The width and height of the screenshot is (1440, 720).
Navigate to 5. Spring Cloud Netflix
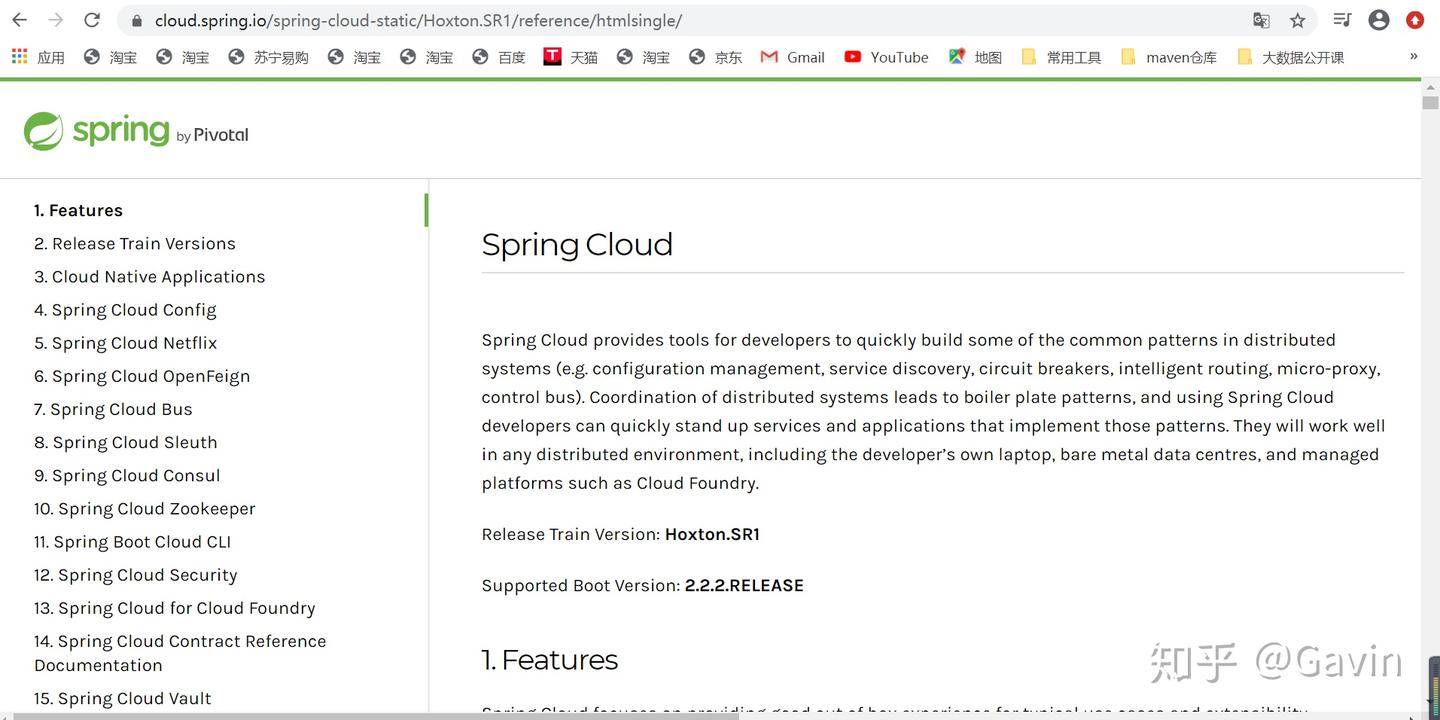pyautogui.click(x=126, y=343)
